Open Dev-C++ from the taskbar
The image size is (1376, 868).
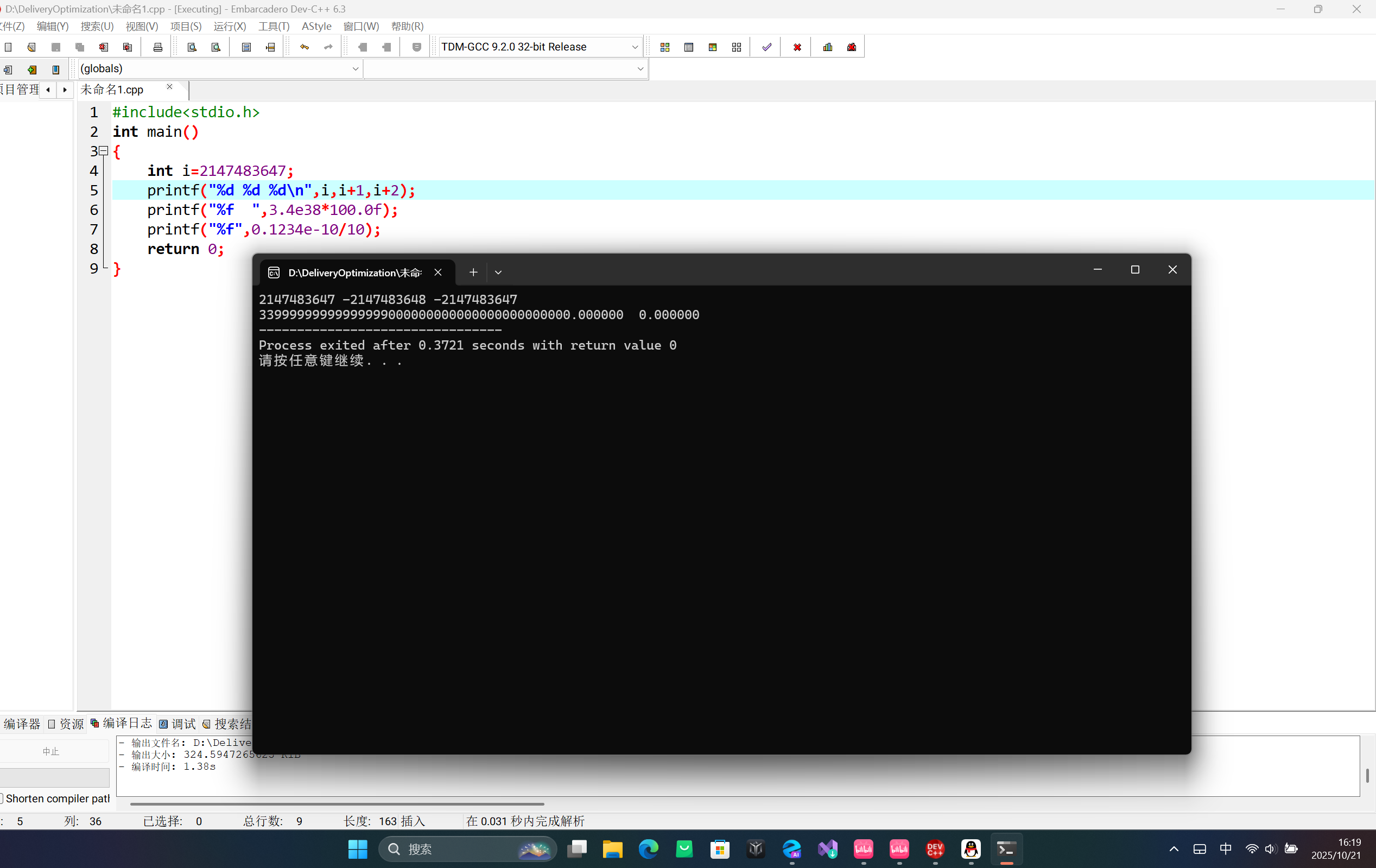click(x=935, y=850)
